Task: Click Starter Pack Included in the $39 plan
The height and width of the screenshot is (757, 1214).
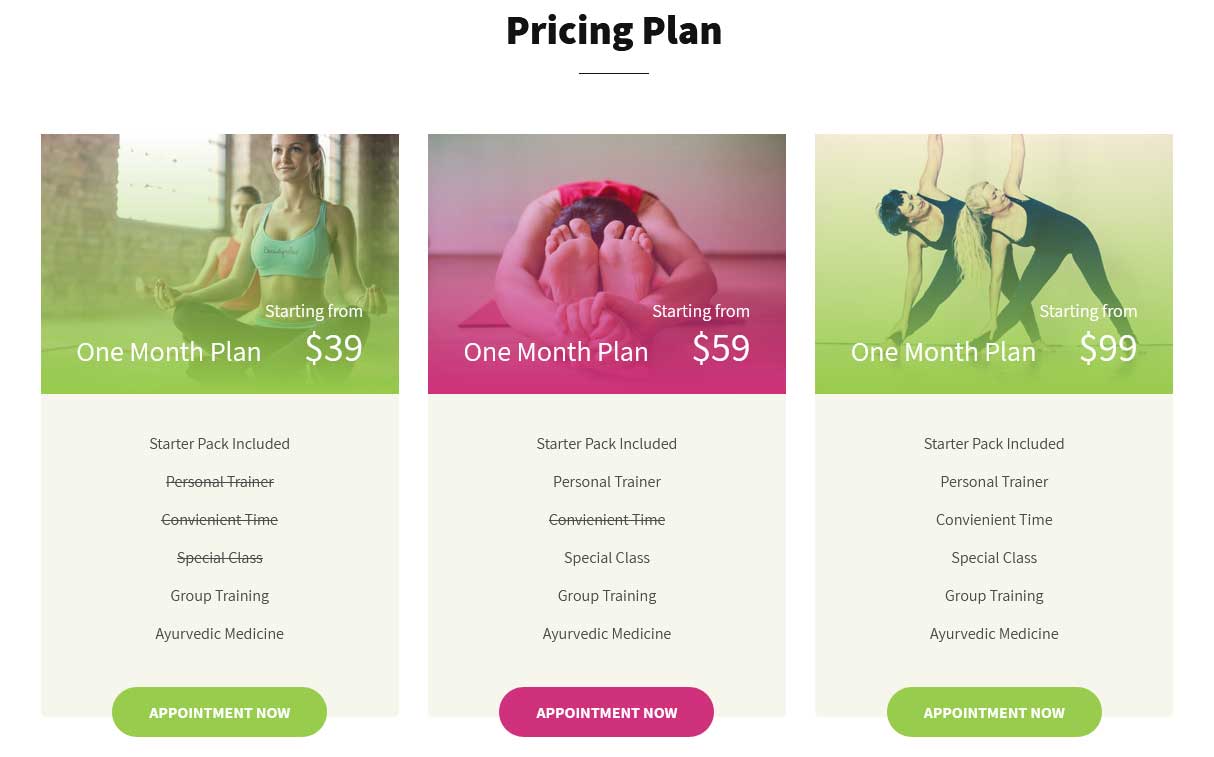Action: [220, 444]
